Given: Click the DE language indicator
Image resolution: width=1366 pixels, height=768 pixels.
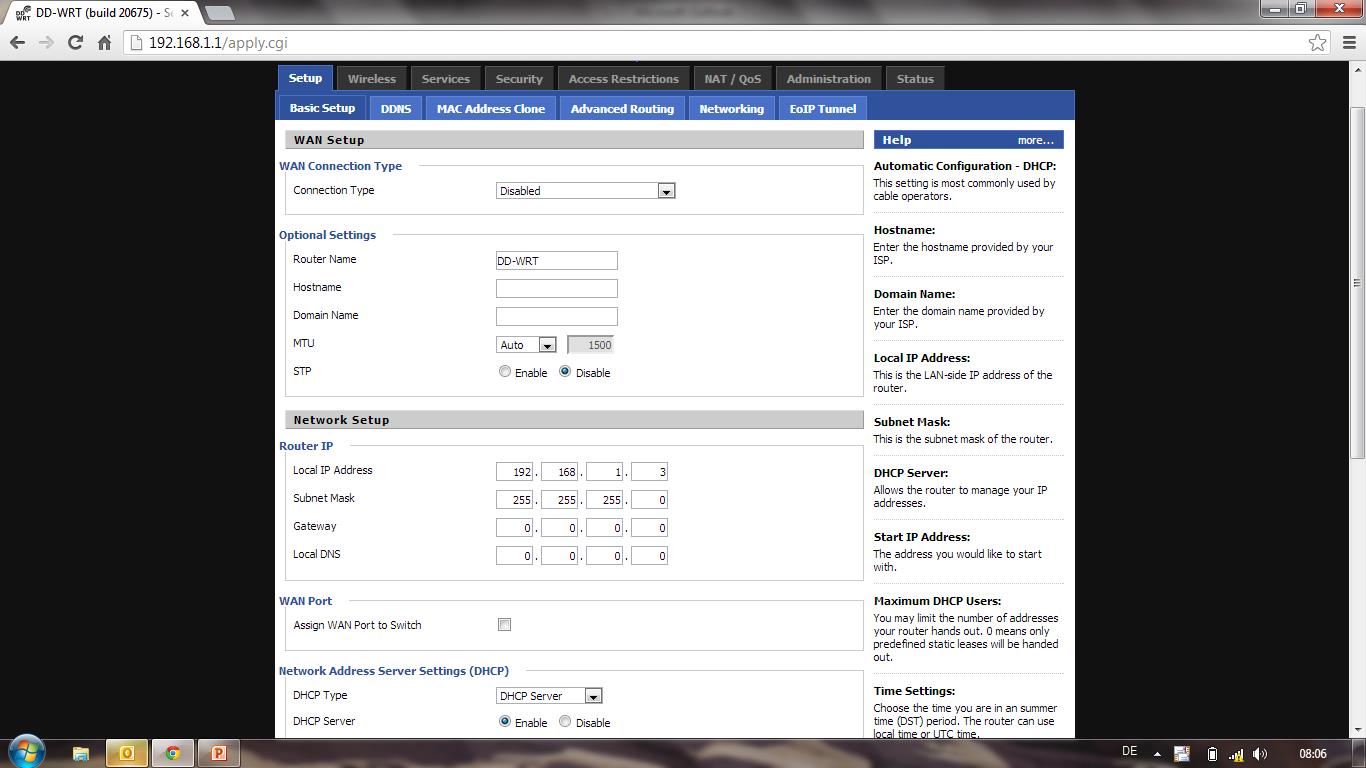Looking at the screenshot, I should pos(1130,752).
